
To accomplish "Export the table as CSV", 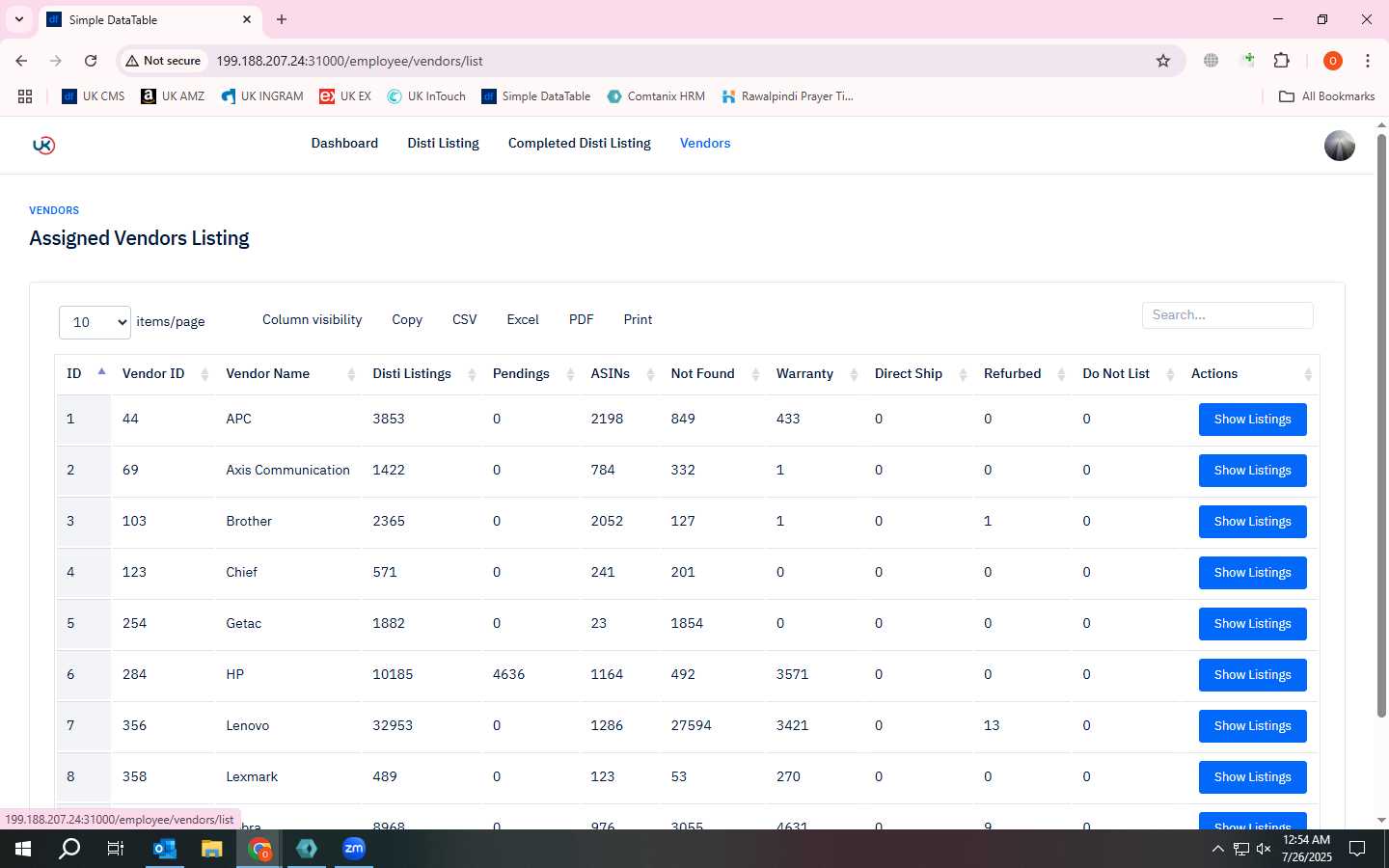I will point(464,319).
